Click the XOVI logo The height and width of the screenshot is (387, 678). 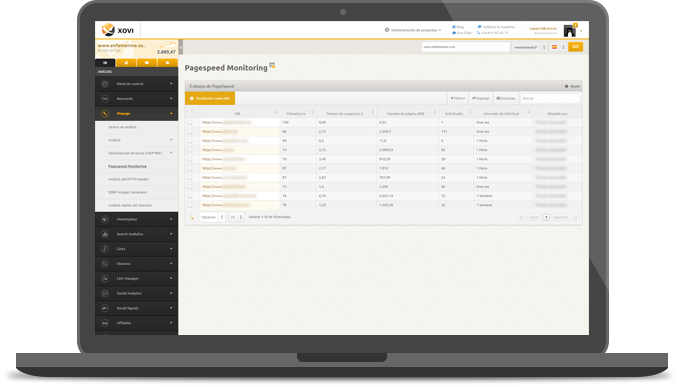(x=118, y=30)
